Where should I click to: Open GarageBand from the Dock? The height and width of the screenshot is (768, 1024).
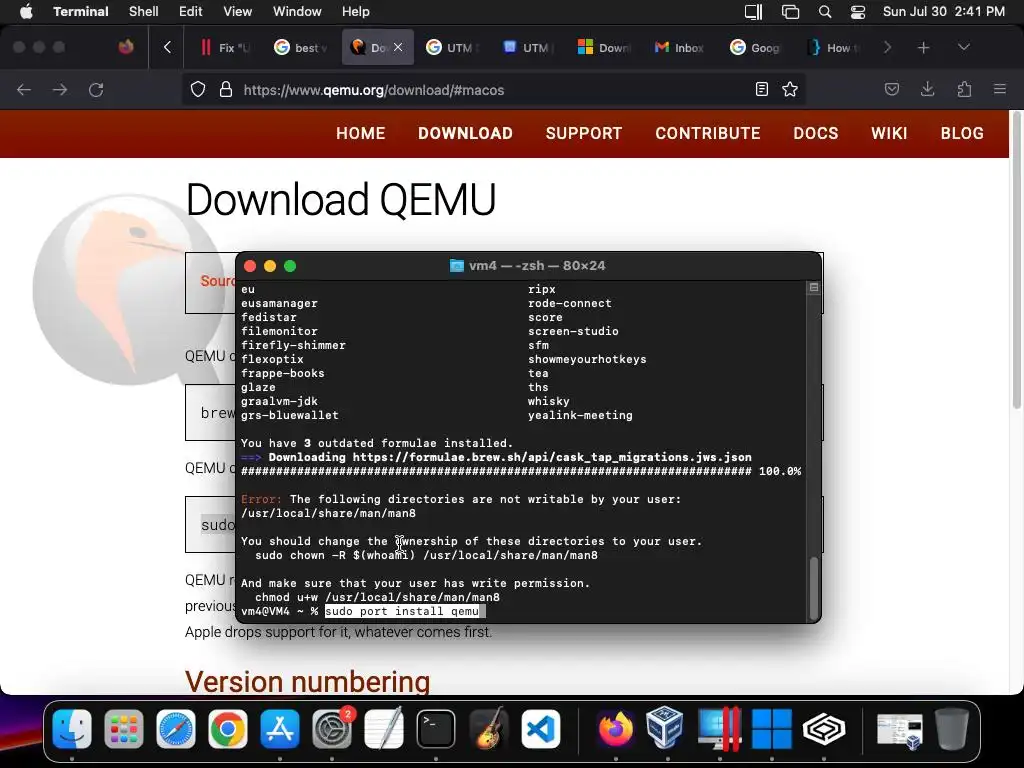click(488, 729)
